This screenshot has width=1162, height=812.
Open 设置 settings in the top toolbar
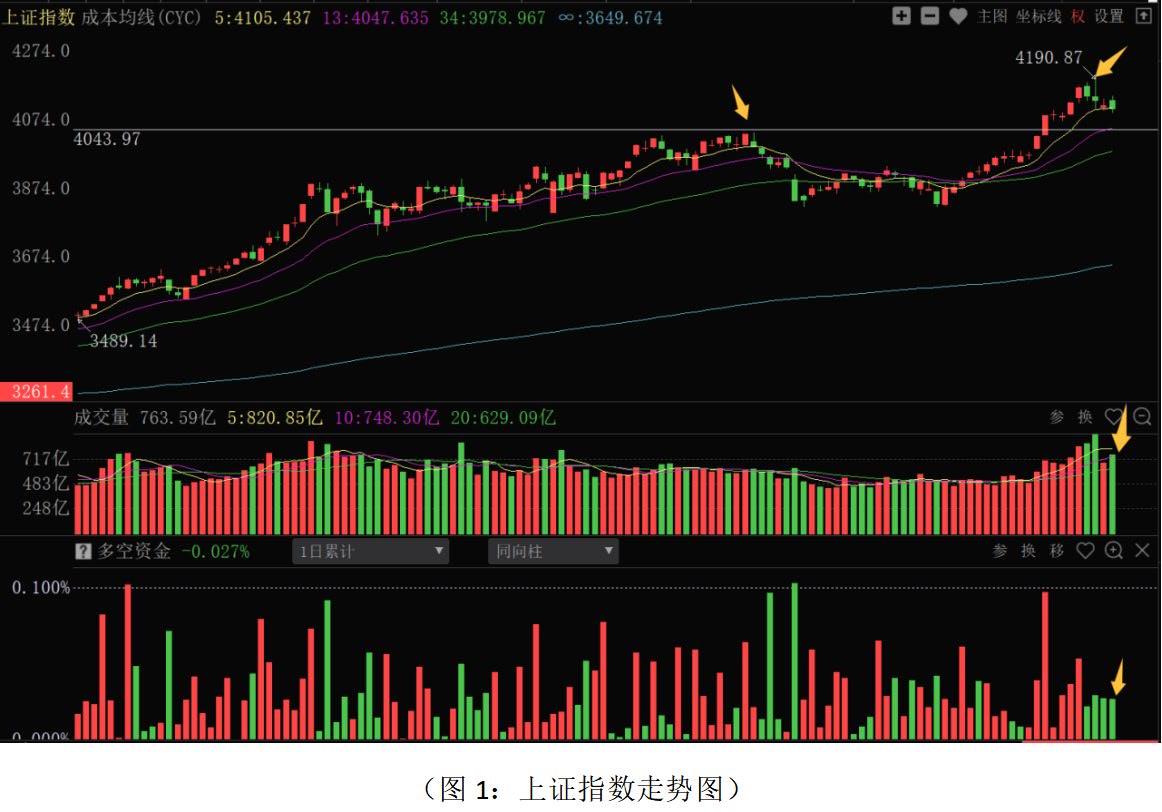click(1109, 16)
